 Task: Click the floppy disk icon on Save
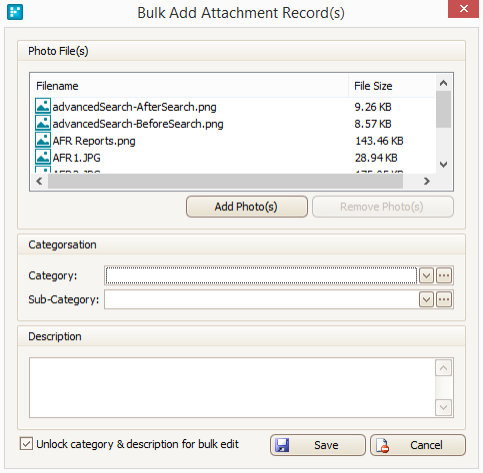[282, 445]
